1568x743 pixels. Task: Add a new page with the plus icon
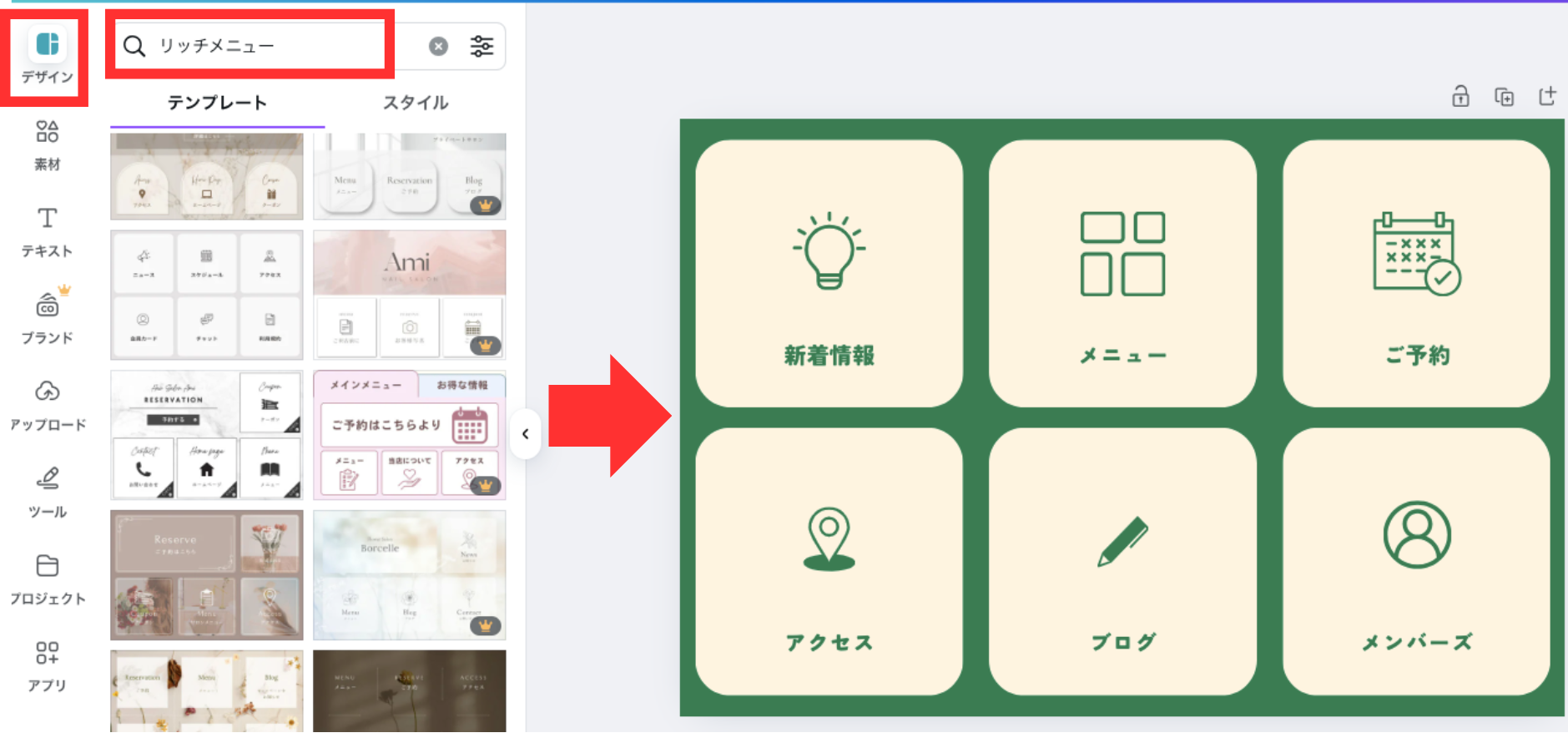point(1547,96)
